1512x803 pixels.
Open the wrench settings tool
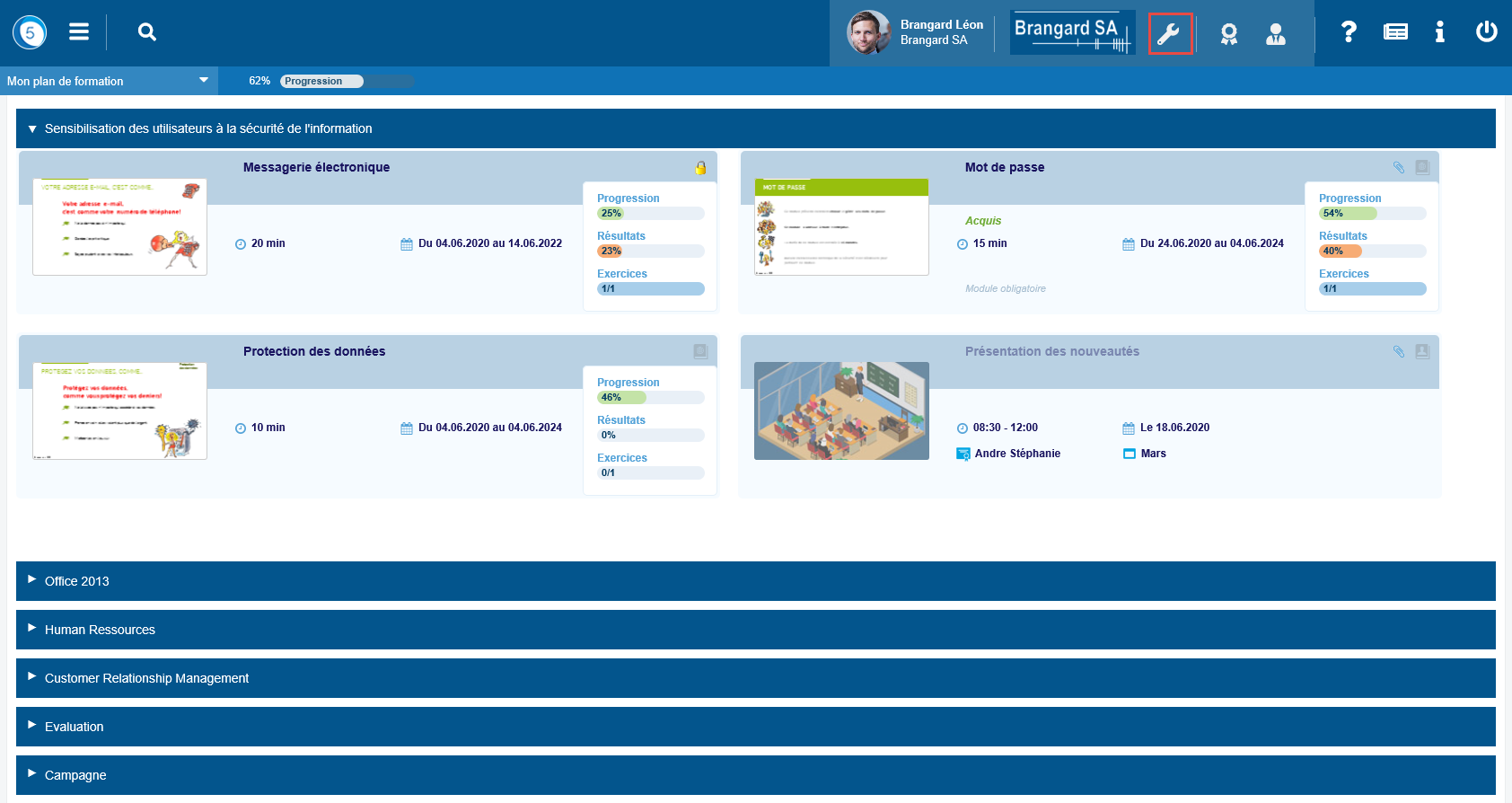1169,34
